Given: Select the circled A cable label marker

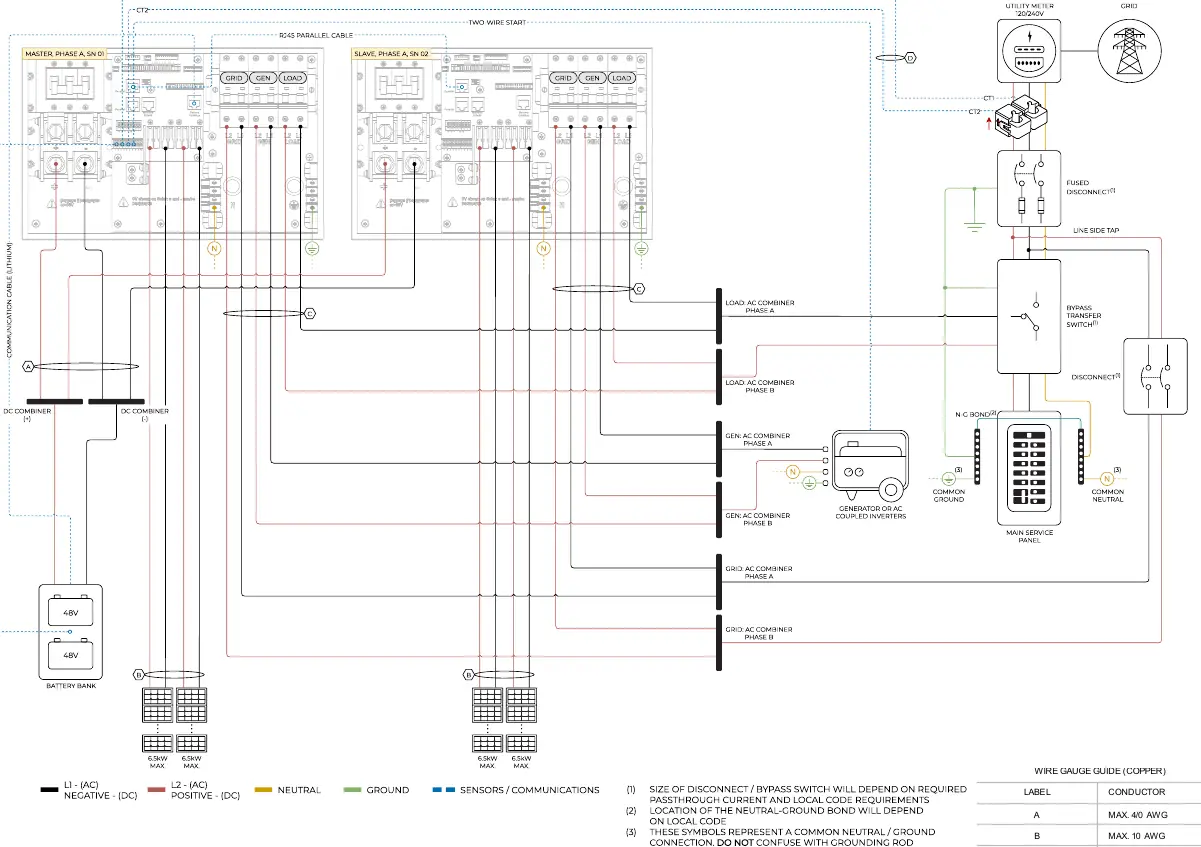Looking at the screenshot, I should [29, 367].
